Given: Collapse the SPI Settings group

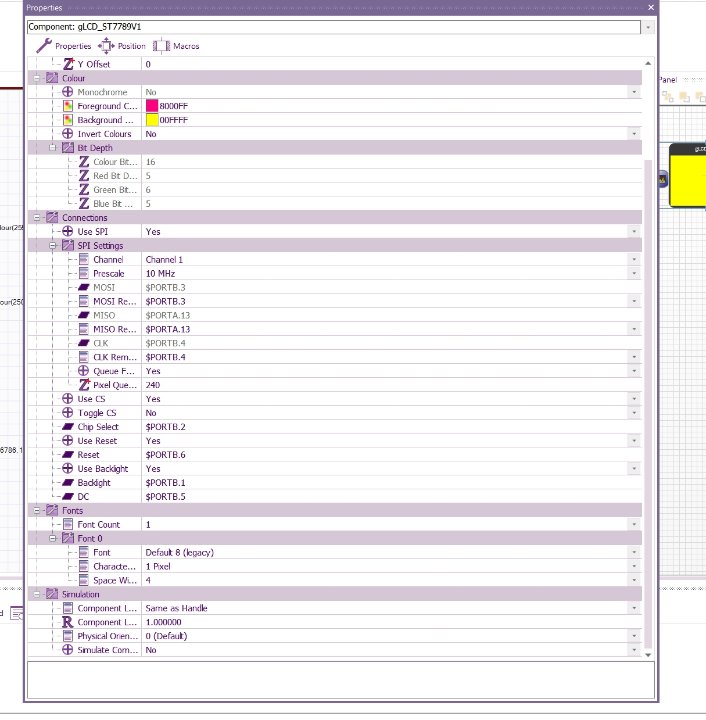Looking at the screenshot, I should pos(39,246).
